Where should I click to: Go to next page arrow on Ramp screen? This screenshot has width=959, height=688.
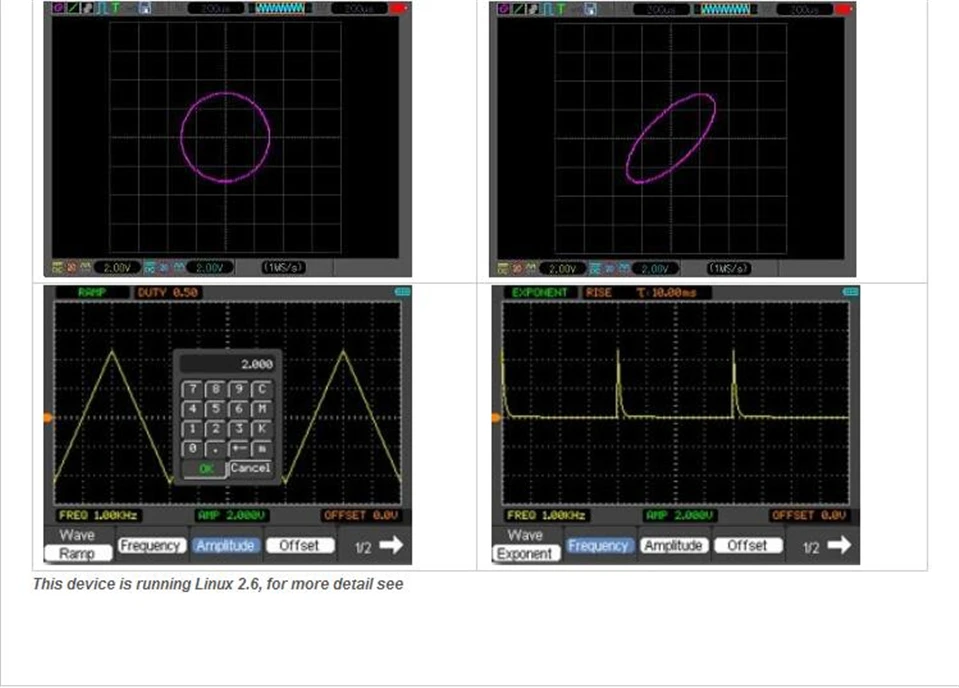pos(391,544)
